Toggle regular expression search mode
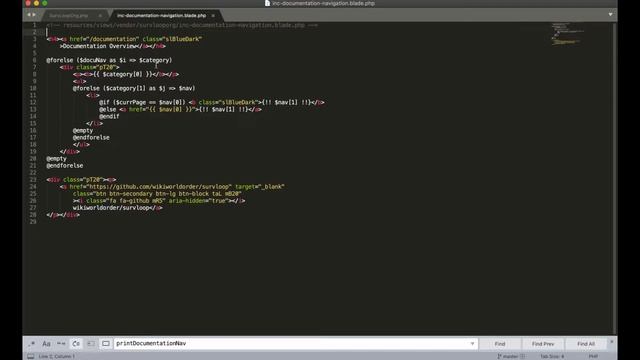The width and height of the screenshot is (640, 360). coord(32,344)
